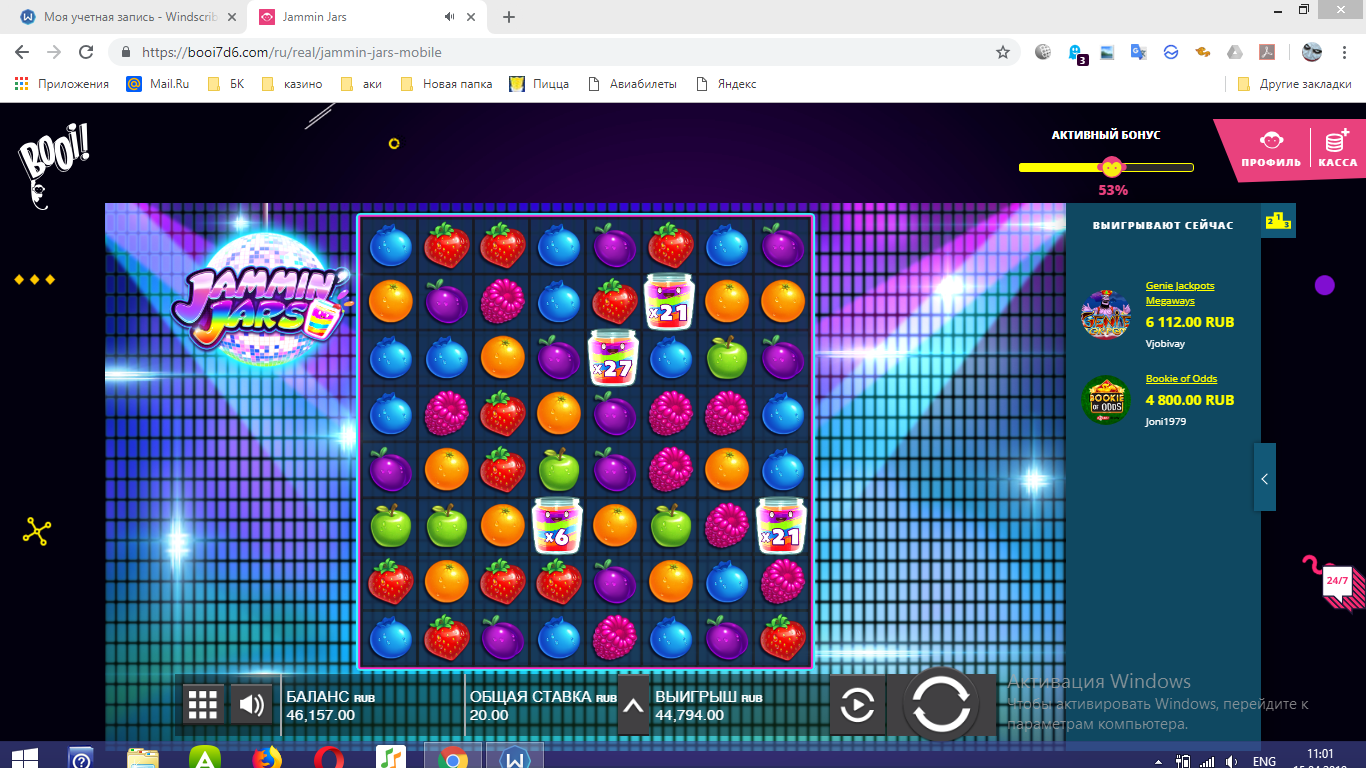Open a new browser tab

click(509, 17)
